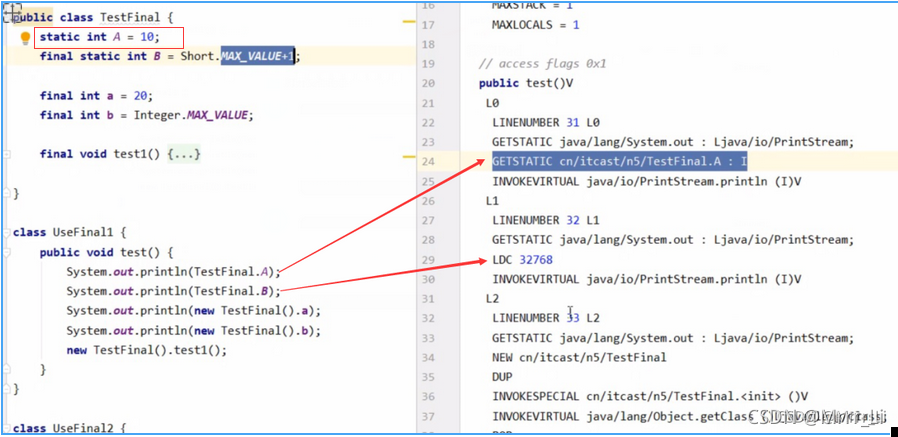This screenshot has width=898, height=437.
Task: Click the GETSTATIC System.out instruction on line 23
Action: (673, 142)
